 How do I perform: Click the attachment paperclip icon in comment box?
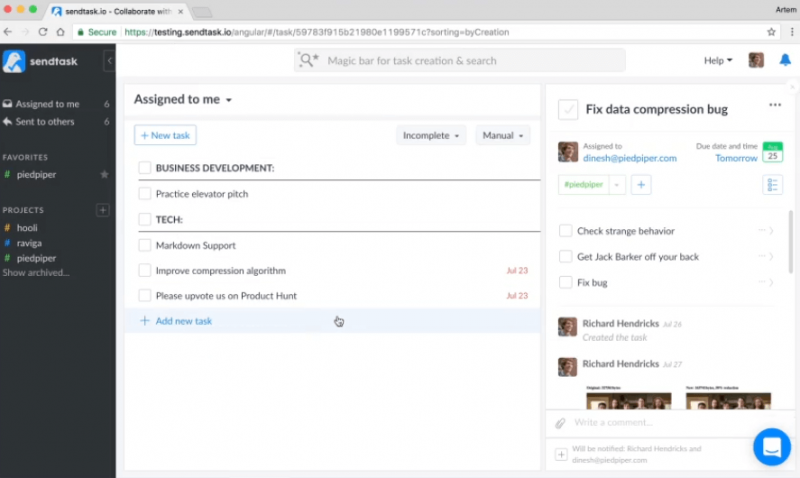[560, 423]
